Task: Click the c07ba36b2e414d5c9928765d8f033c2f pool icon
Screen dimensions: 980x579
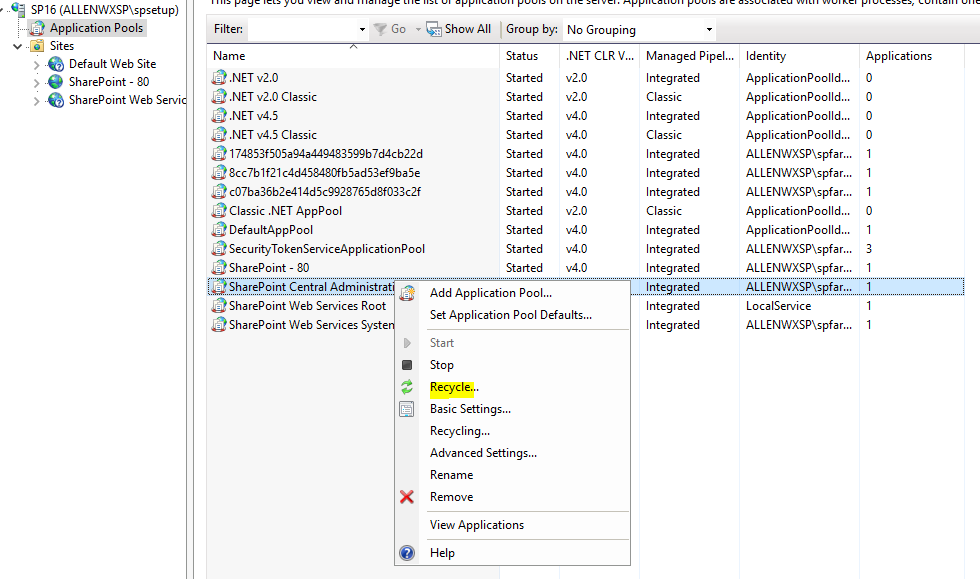Action: tap(219, 192)
